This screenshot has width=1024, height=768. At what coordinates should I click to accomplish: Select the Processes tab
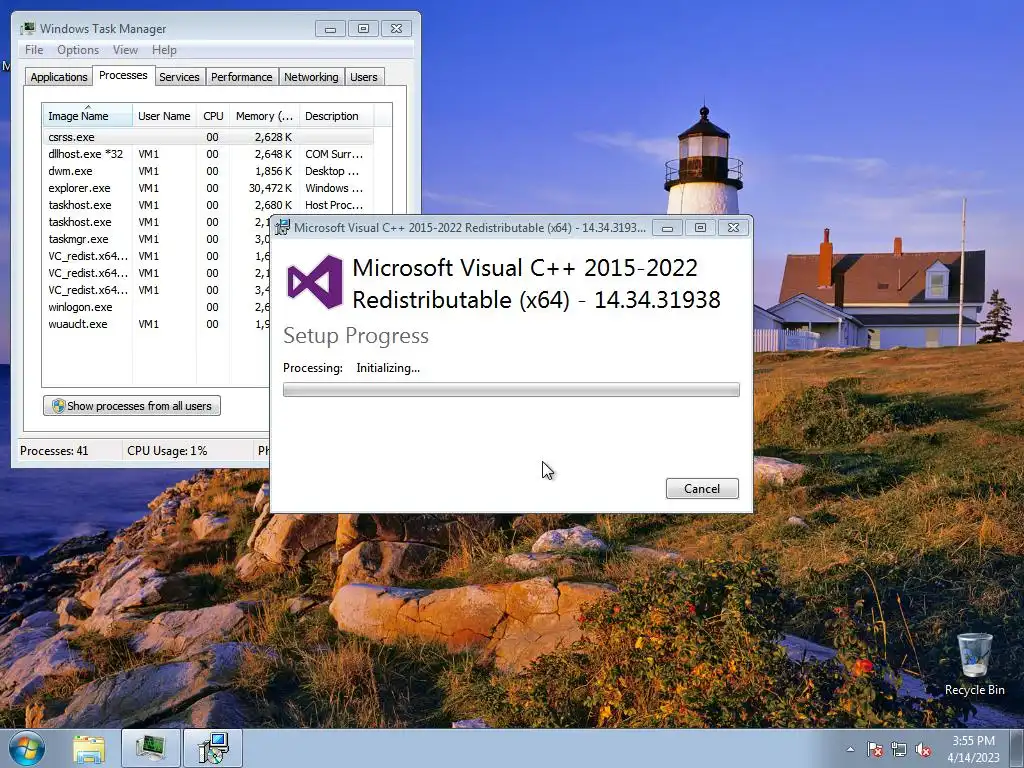click(x=123, y=75)
